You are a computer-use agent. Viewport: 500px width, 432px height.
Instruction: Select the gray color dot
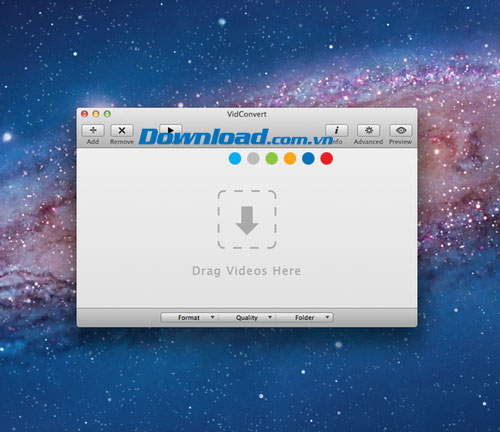[253, 158]
